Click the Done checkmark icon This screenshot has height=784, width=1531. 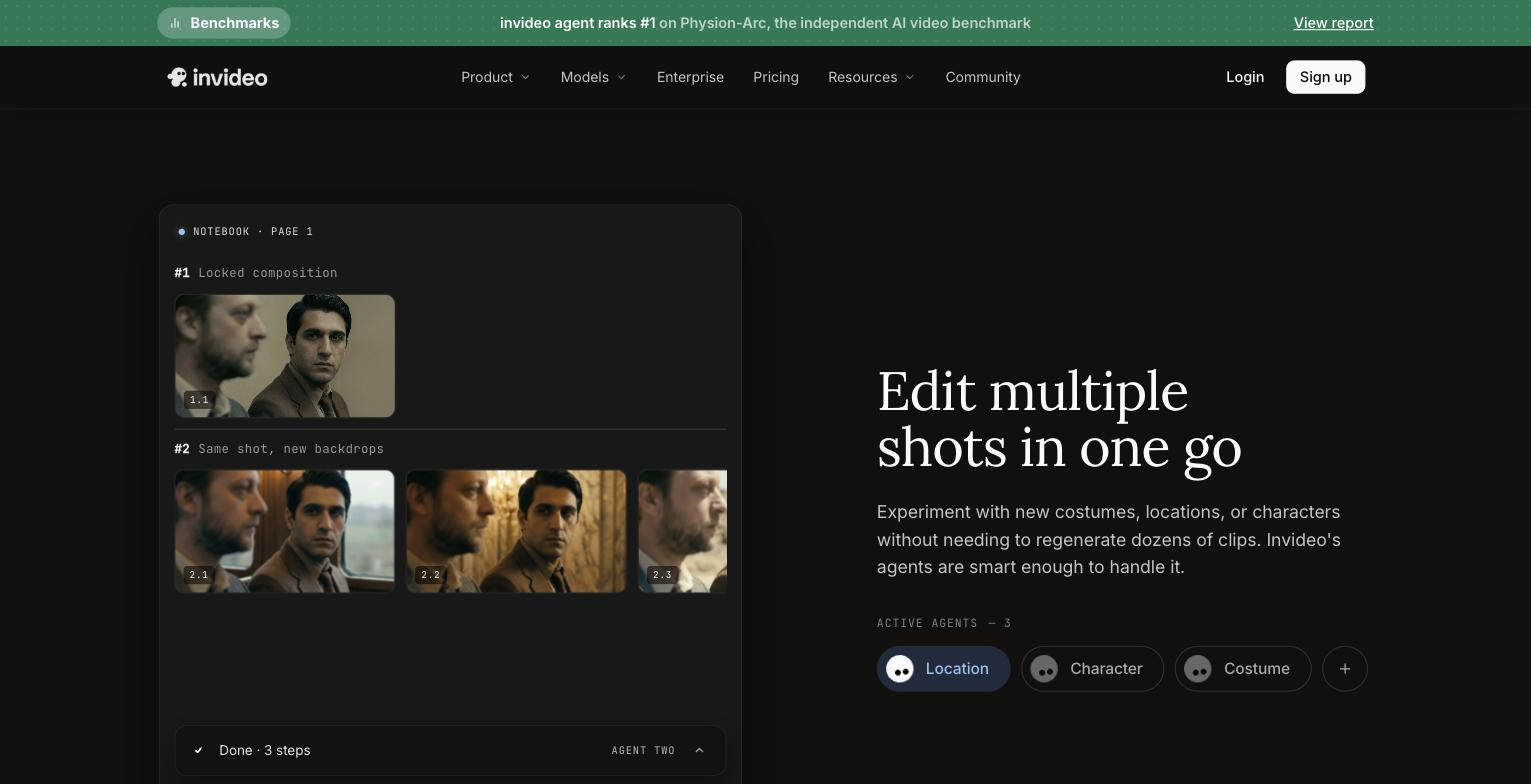[x=198, y=751]
